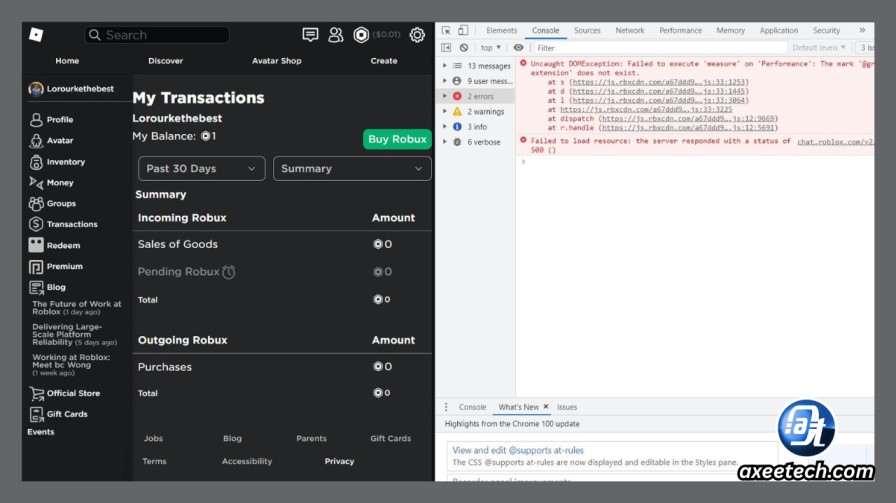This screenshot has height=503, width=896.
Task: Click the Redeem sidebar icon
Action: tap(36, 245)
